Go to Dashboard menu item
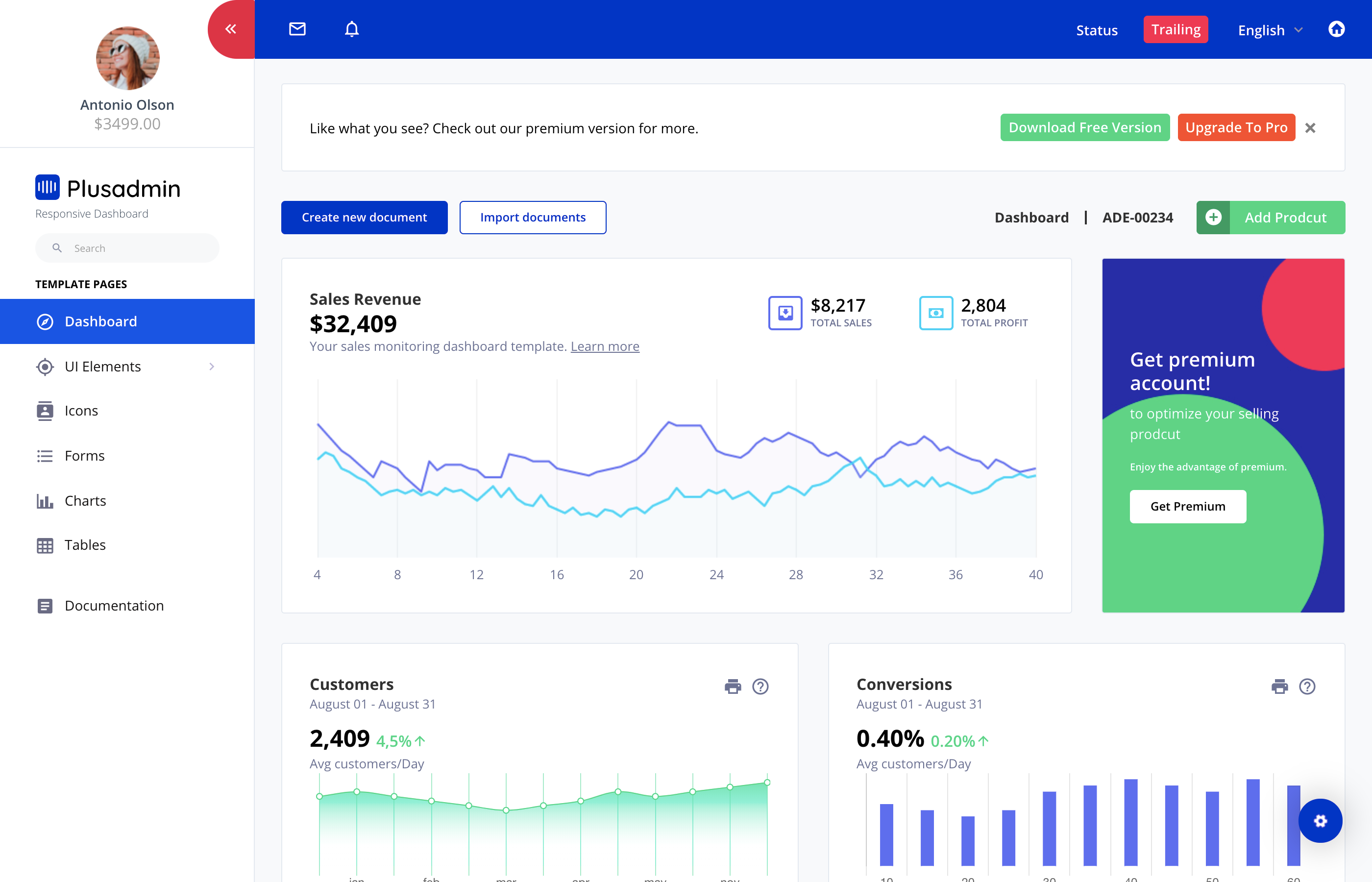Image resolution: width=1372 pixels, height=882 pixels. click(x=127, y=321)
